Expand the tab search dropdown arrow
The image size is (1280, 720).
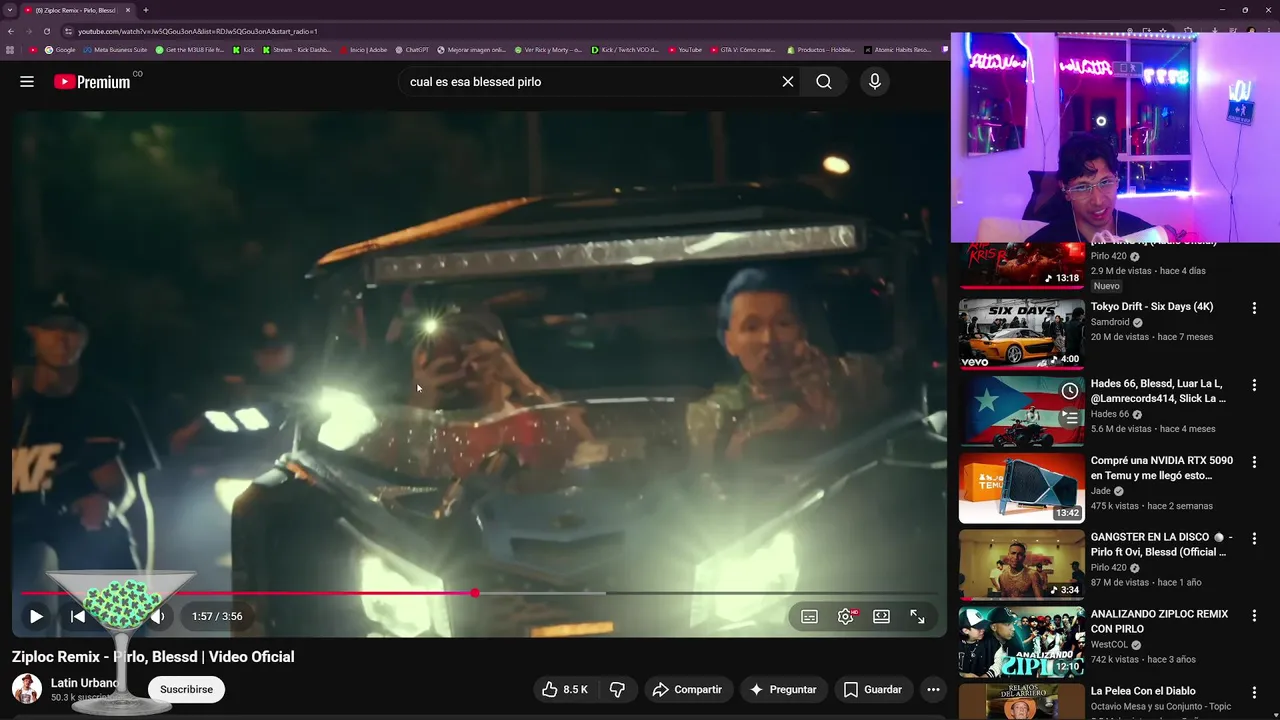point(10,10)
